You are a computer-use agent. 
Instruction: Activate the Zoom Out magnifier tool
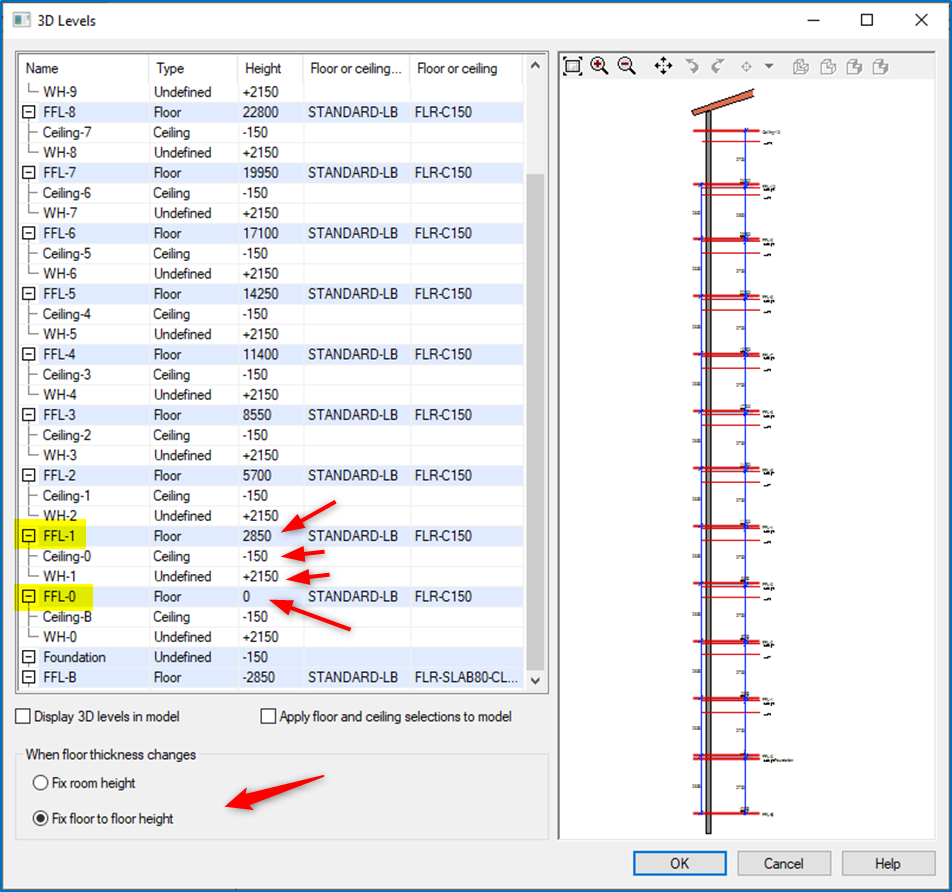tap(627, 66)
